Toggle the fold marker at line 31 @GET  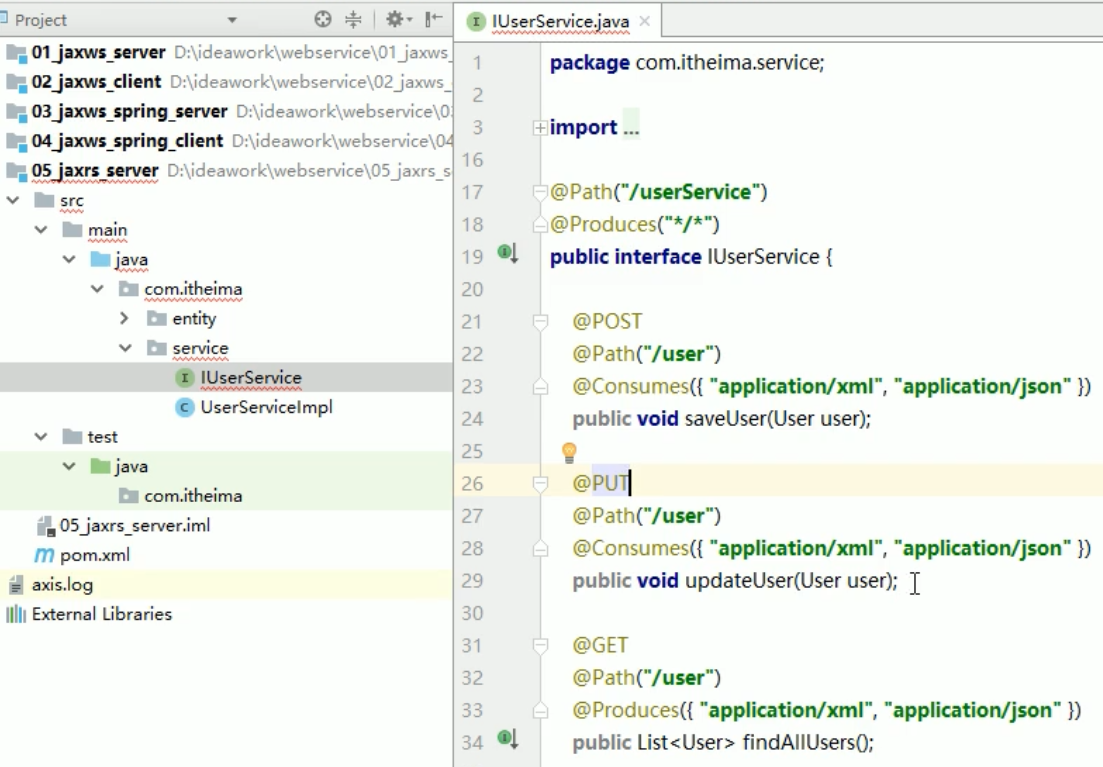pyautogui.click(x=540, y=645)
